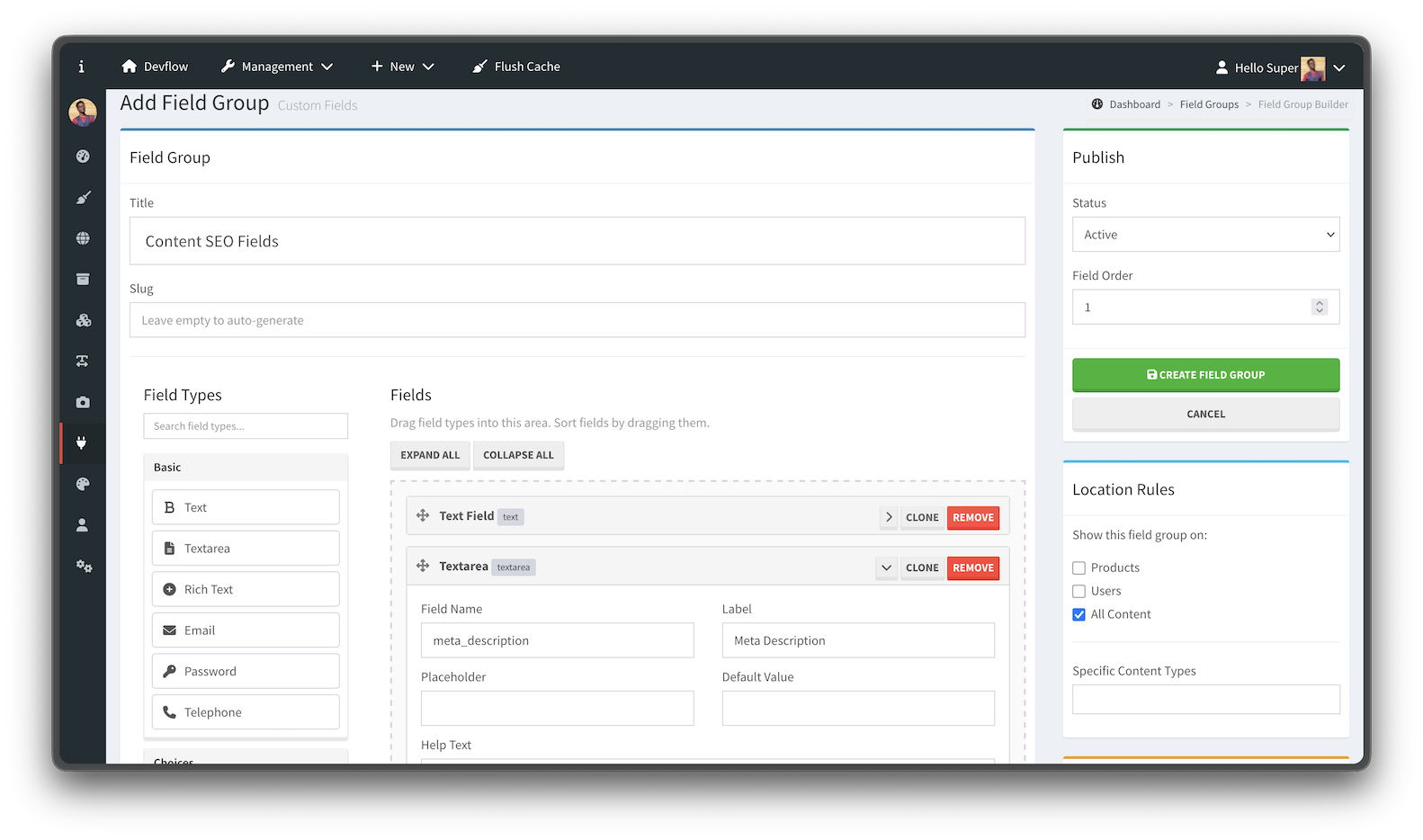
Task: Open the Management menu
Action: (x=277, y=67)
